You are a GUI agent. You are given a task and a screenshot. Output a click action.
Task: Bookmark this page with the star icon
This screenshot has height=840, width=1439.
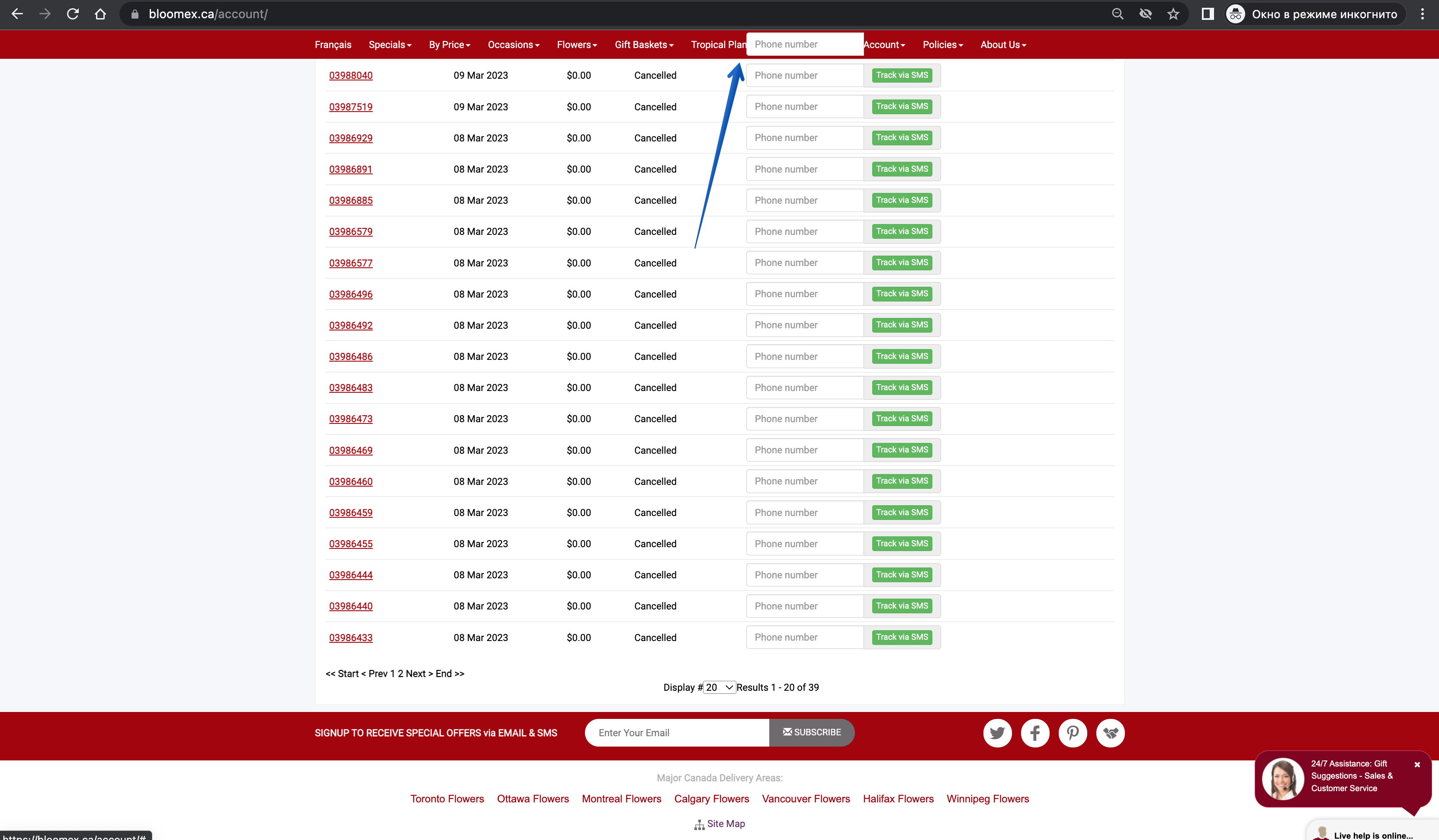(x=1173, y=14)
